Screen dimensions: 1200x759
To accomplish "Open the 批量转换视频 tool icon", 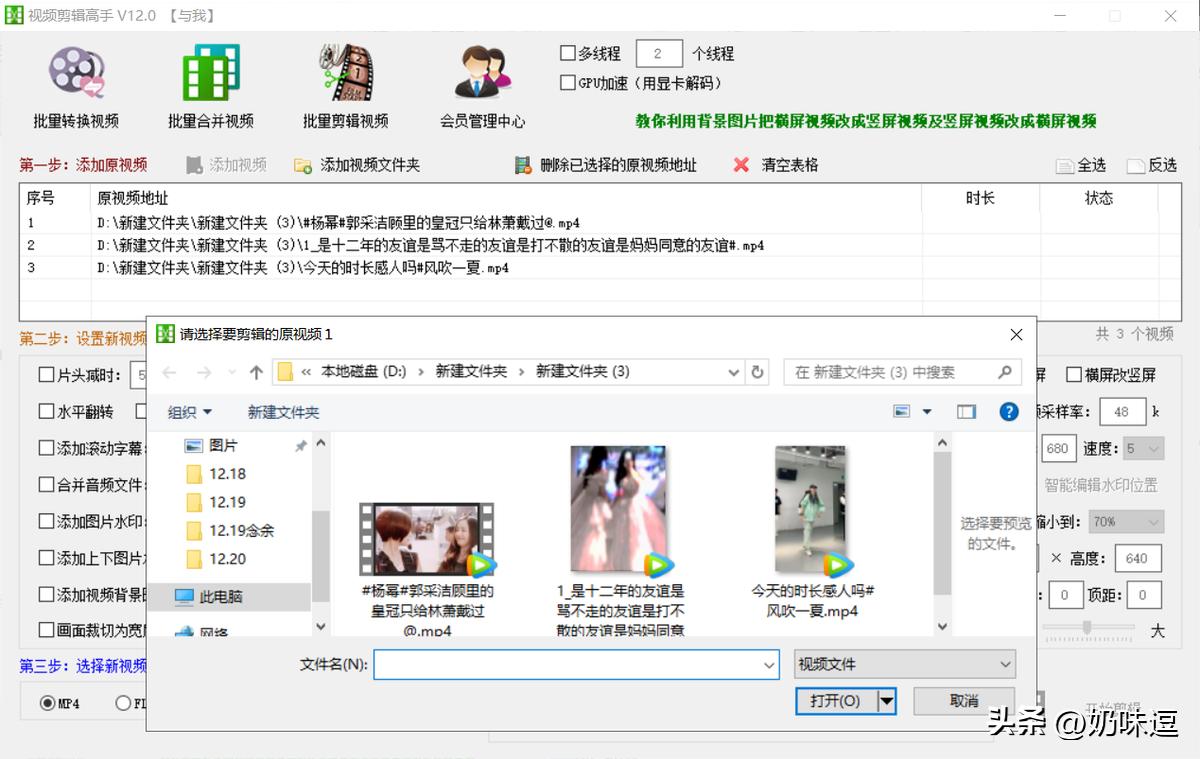I will (x=76, y=75).
